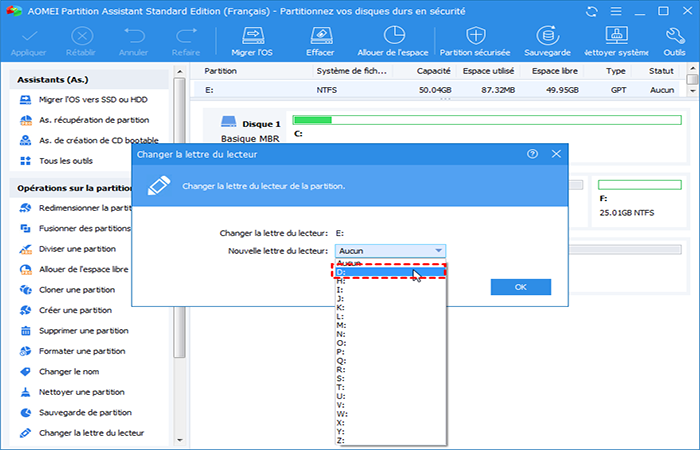Select the E: NTFS partition row
This screenshot has width=700, height=450.
[440, 90]
